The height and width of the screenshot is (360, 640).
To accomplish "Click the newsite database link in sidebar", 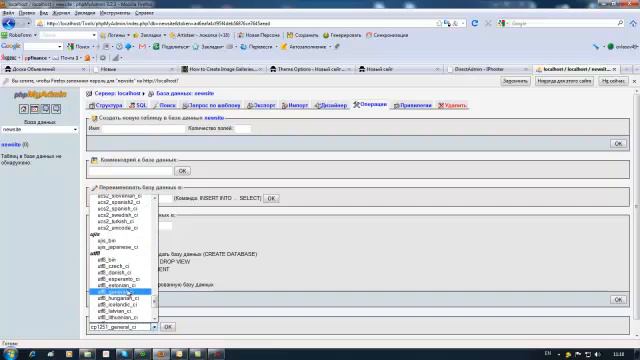I will [x=11, y=144].
